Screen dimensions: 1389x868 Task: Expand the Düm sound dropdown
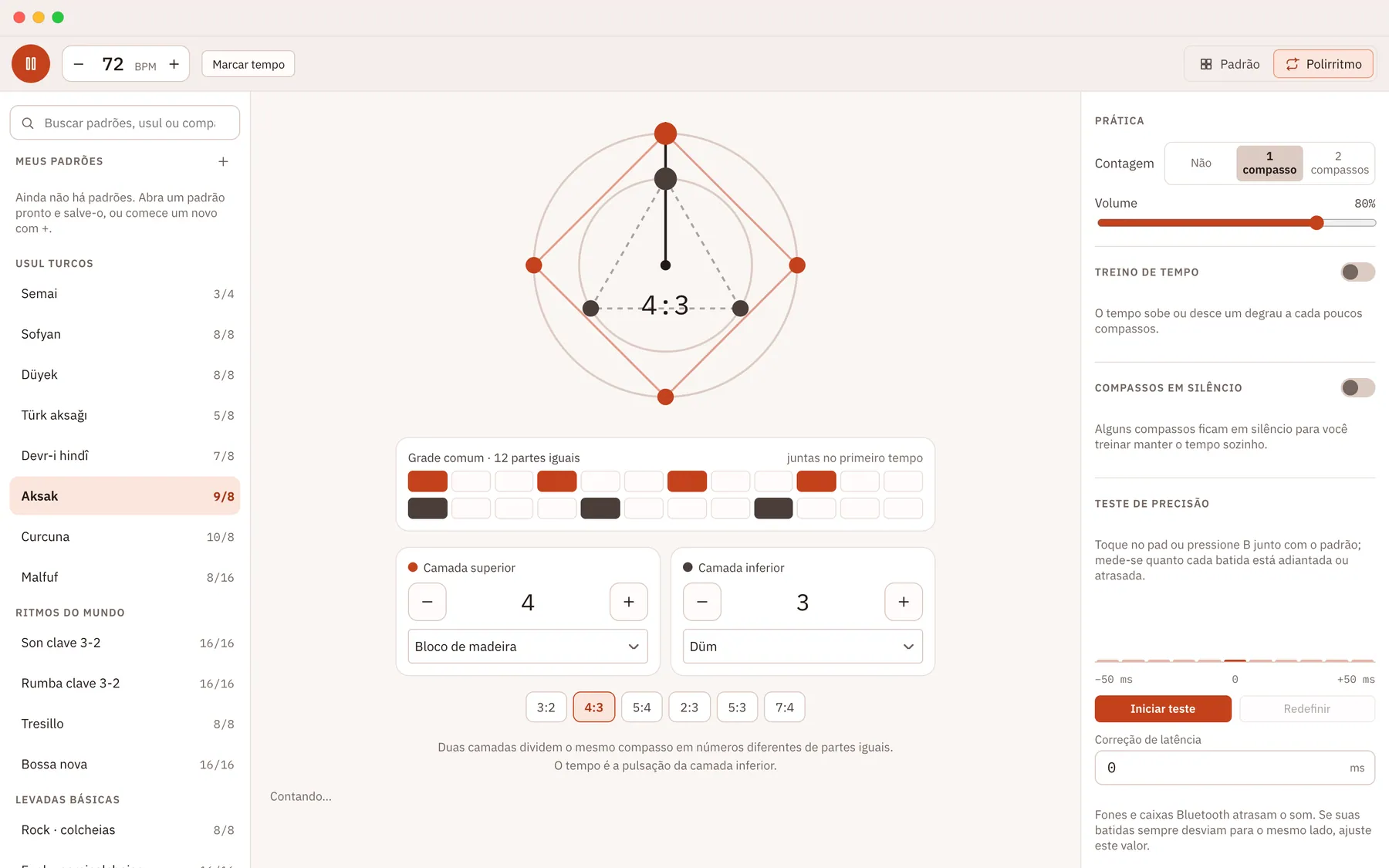point(803,647)
